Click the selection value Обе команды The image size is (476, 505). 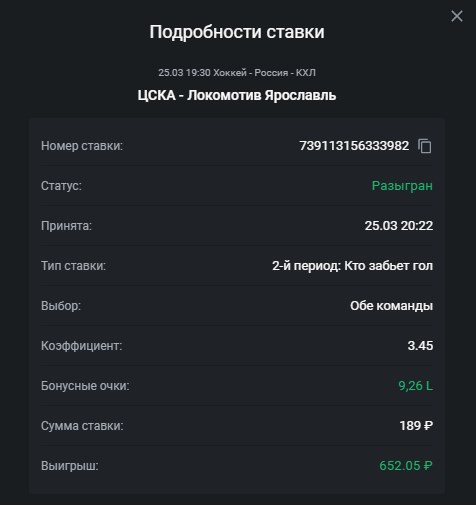pyautogui.click(x=391, y=306)
